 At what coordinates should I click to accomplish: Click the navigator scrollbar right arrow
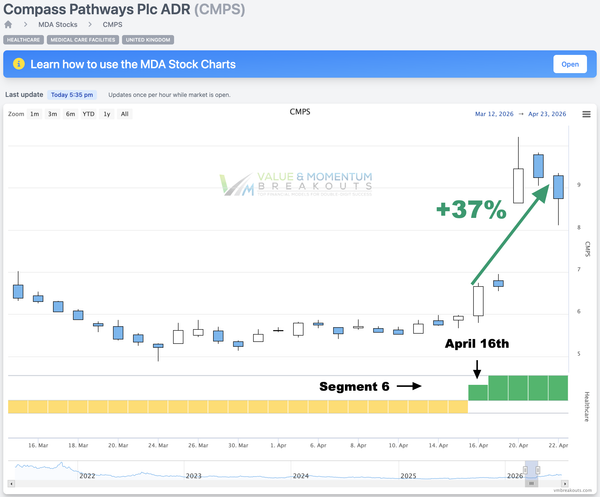pos(565,484)
